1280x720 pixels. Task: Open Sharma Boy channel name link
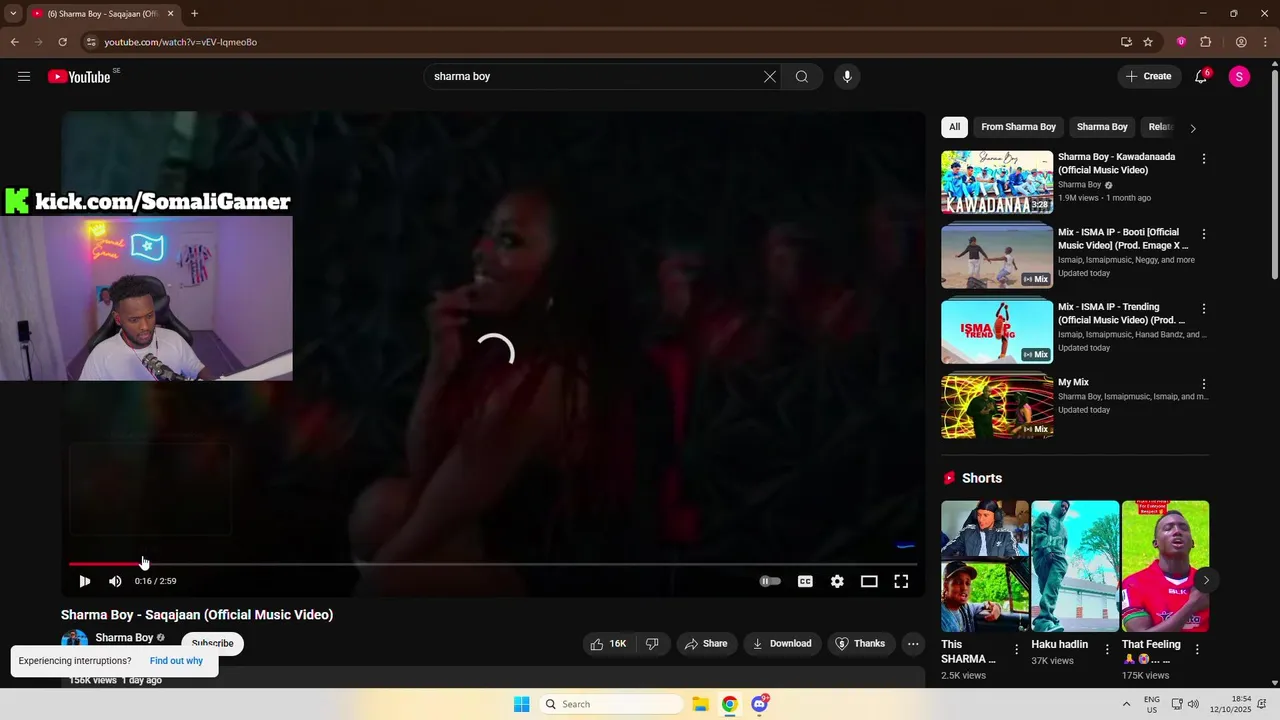124,637
